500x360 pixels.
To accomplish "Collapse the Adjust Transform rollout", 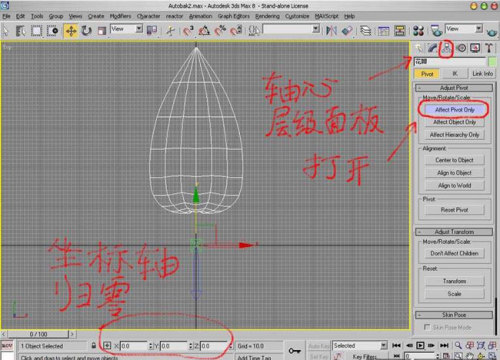I will pyautogui.click(x=454, y=232).
